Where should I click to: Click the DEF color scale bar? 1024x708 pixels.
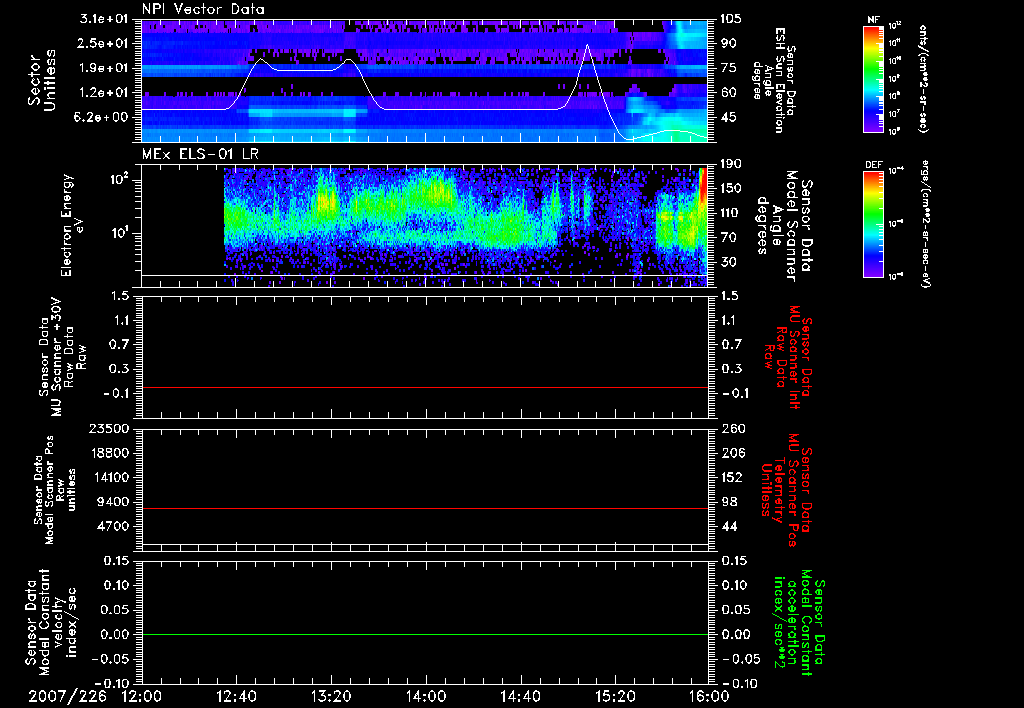(874, 224)
